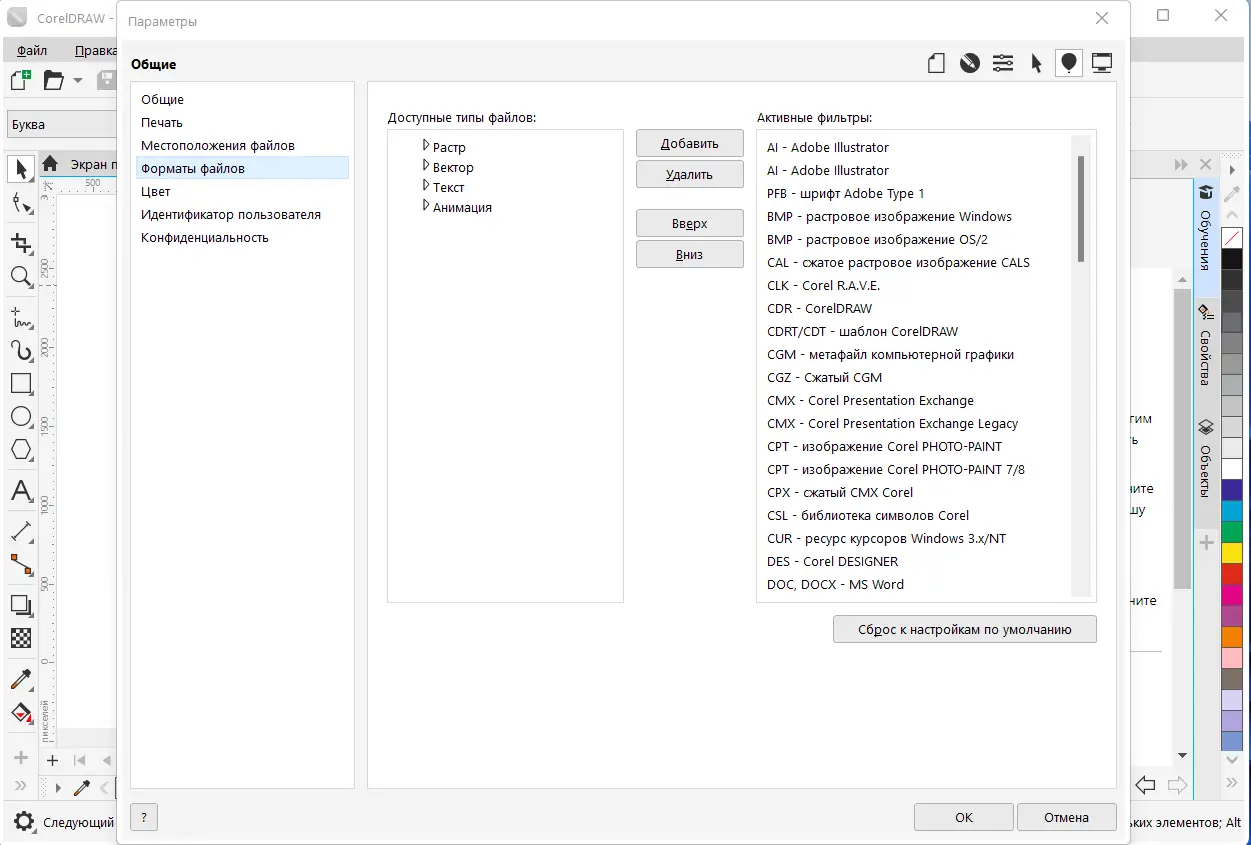Screen dimensions: 1251x845
Task: Open the Workspace monitor icon
Action: pyautogui.click(x=1102, y=64)
